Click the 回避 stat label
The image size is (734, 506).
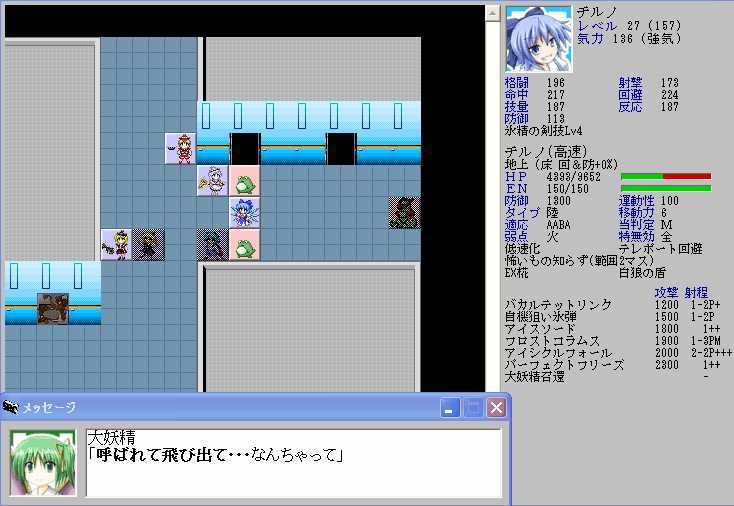pyautogui.click(x=630, y=95)
